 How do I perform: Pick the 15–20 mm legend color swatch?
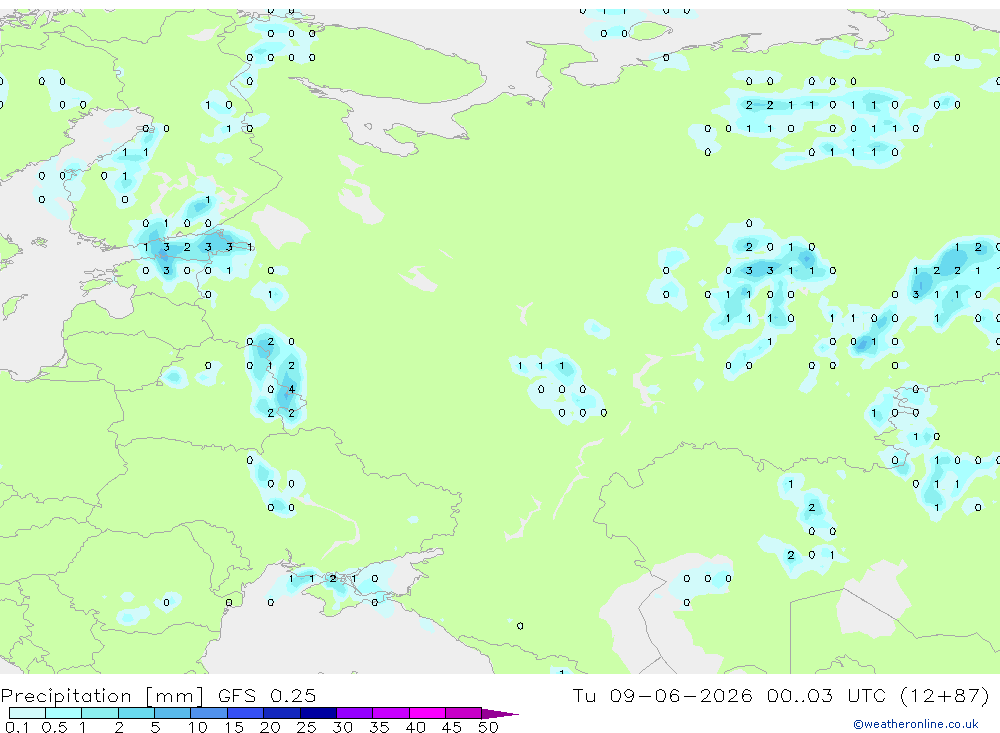coord(246,713)
